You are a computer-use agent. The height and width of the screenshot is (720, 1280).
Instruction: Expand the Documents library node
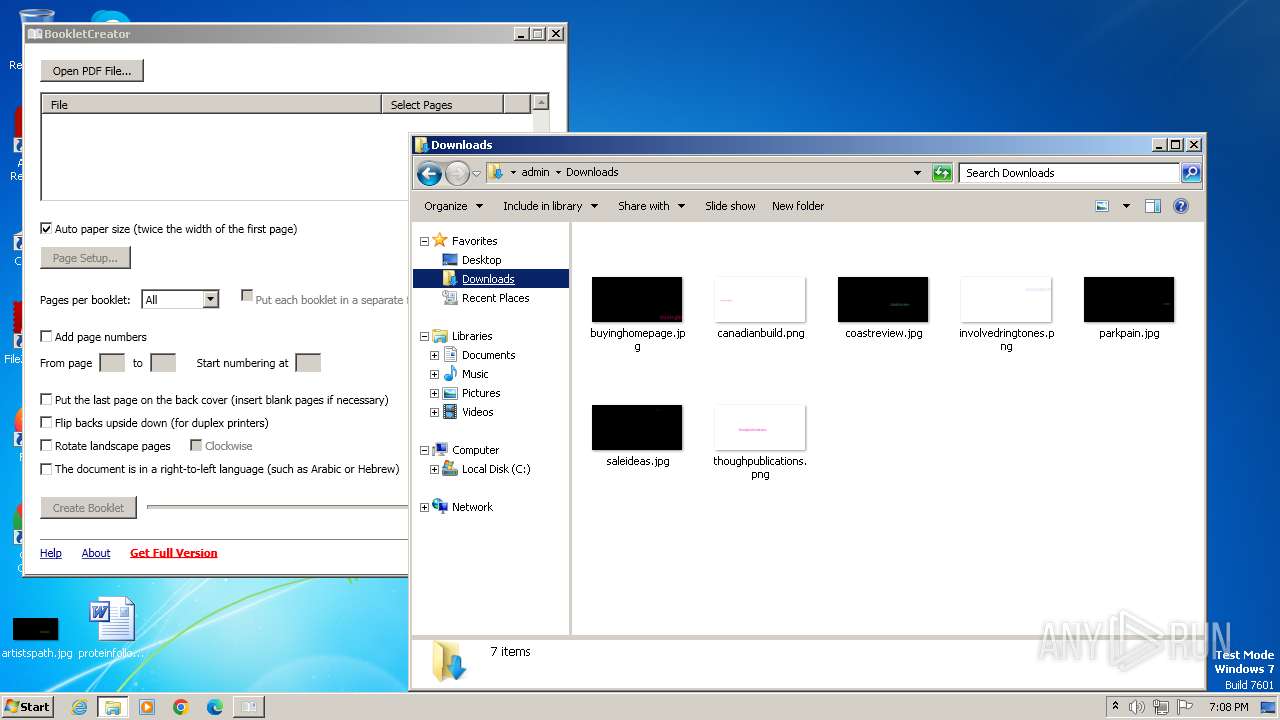pyautogui.click(x=434, y=355)
